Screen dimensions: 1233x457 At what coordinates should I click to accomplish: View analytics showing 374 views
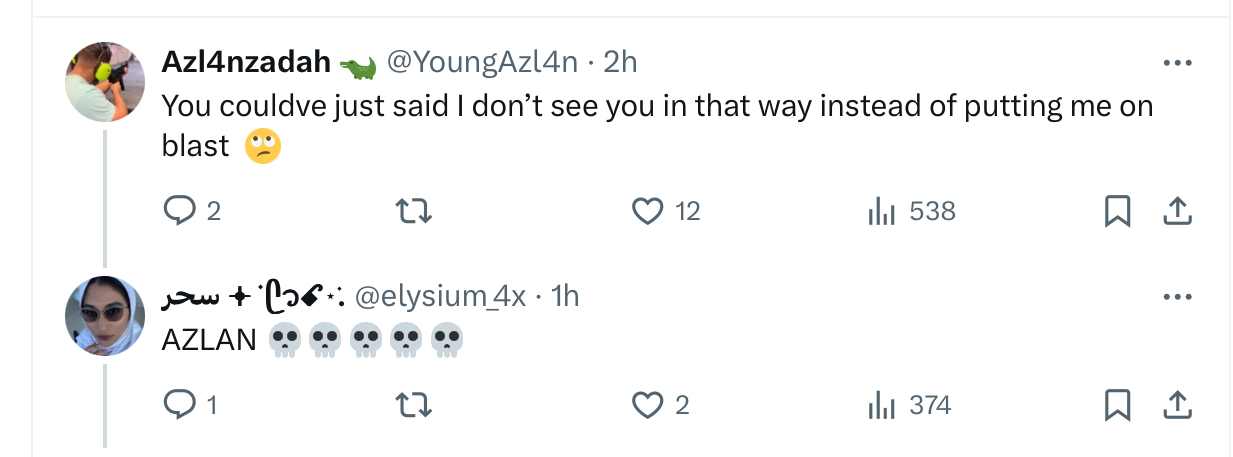[x=880, y=405]
